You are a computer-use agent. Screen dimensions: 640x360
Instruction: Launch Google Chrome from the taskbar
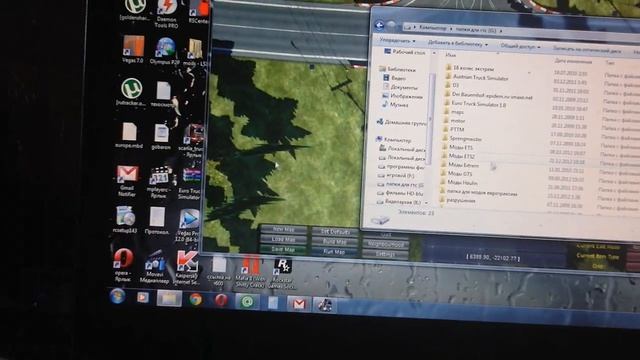[x=196, y=300]
